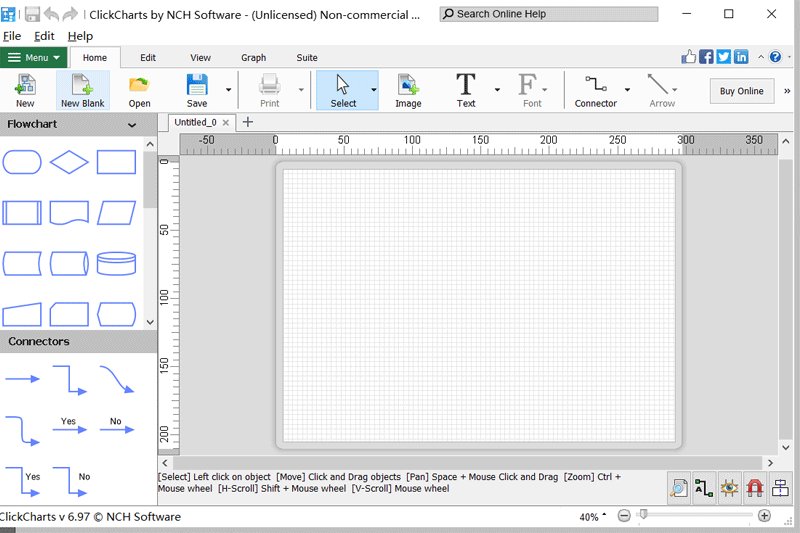Select the rounded terminator flowchart shape
Image resolution: width=800 pixels, height=533 pixels.
click(x=22, y=162)
